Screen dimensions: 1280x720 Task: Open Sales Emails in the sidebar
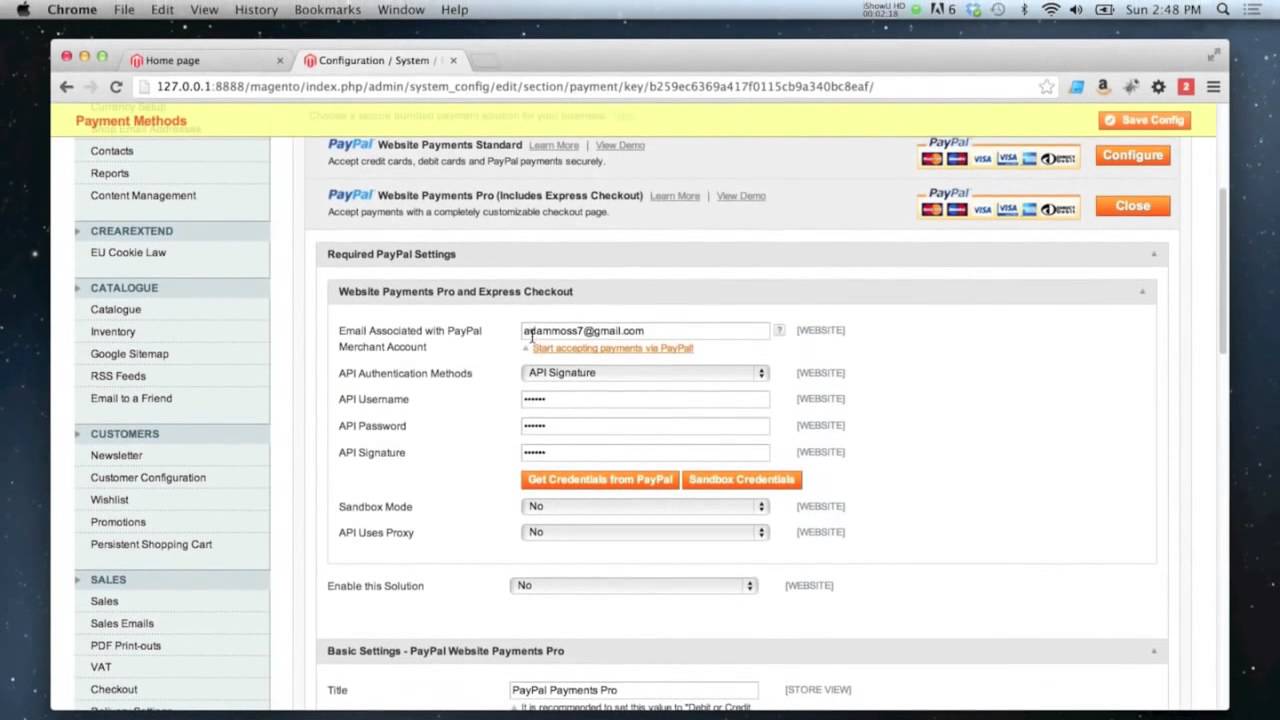coord(122,624)
